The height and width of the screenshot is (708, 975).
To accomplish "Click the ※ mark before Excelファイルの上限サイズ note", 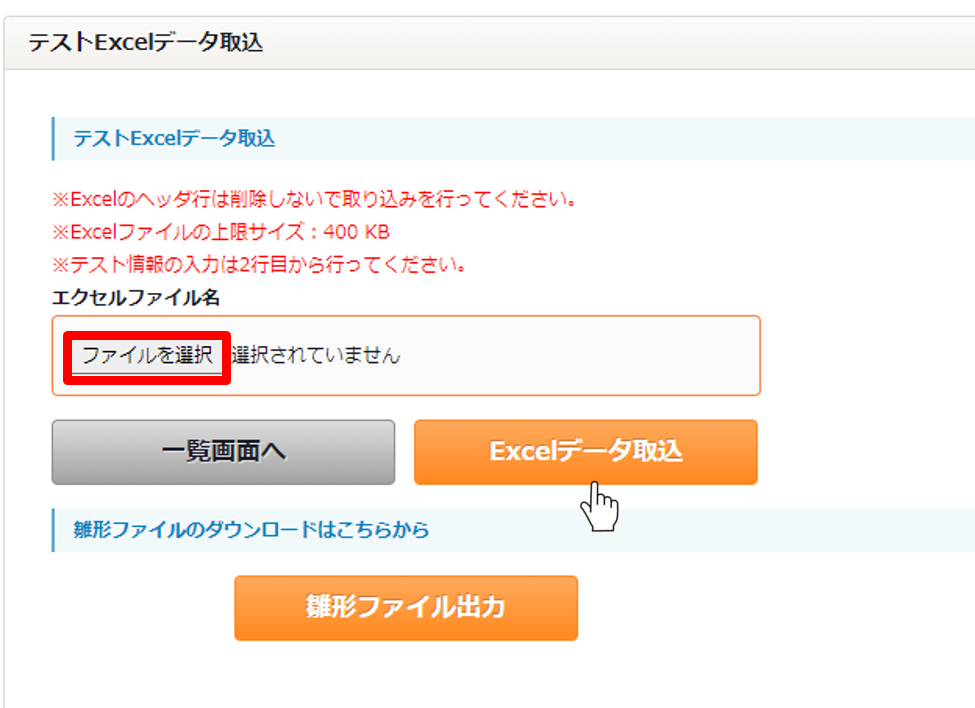I will coord(61,232).
